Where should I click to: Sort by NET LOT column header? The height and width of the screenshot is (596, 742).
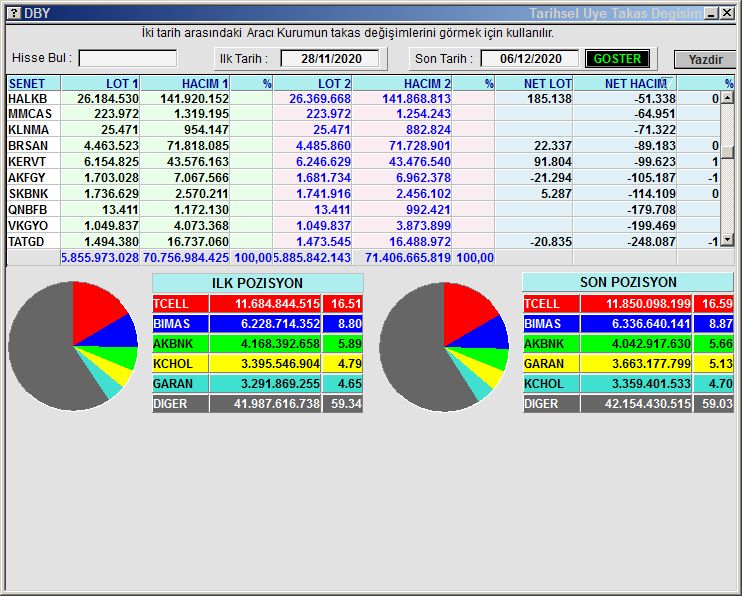tap(534, 83)
